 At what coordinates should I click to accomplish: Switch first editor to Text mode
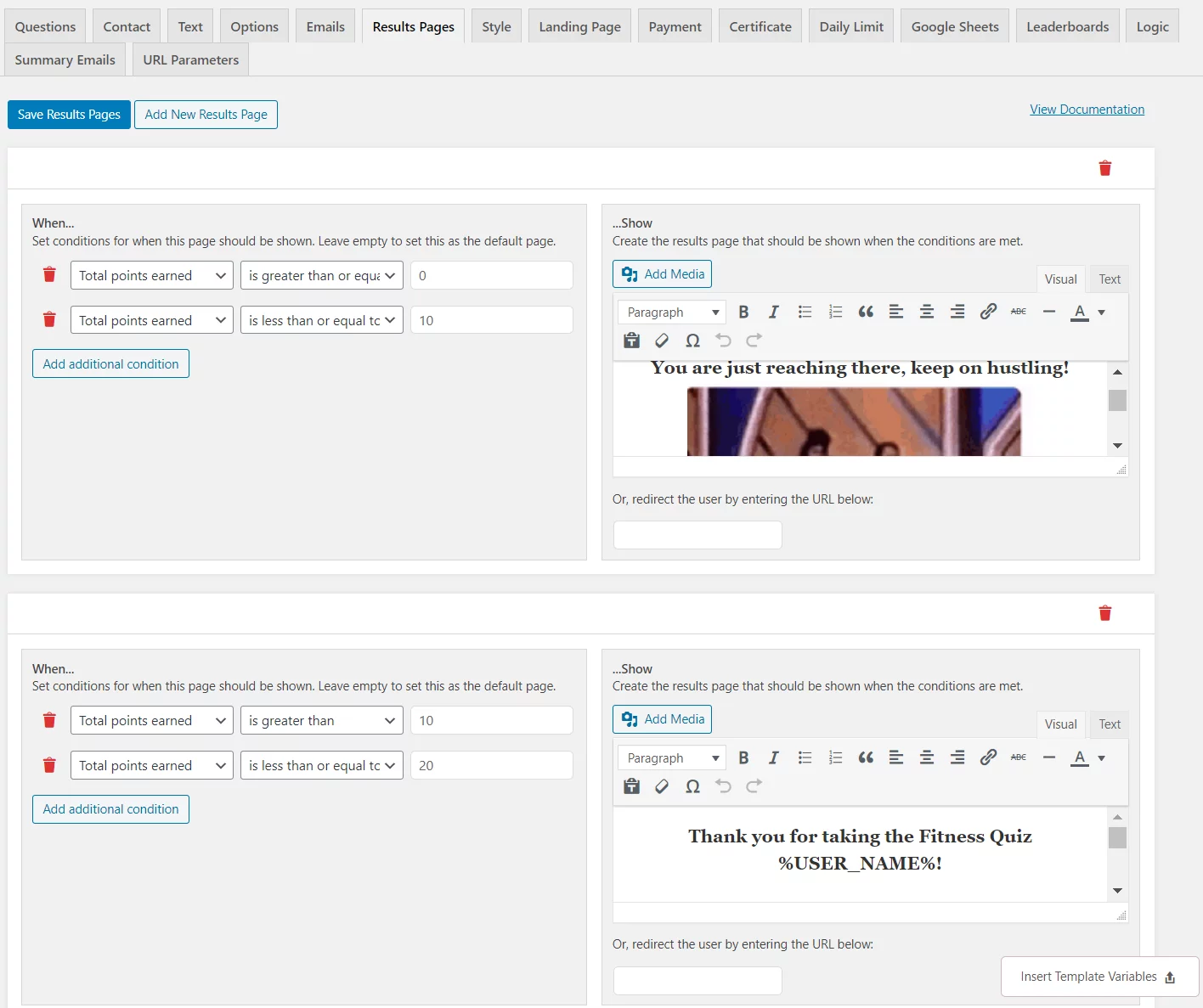coord(1110,279)
